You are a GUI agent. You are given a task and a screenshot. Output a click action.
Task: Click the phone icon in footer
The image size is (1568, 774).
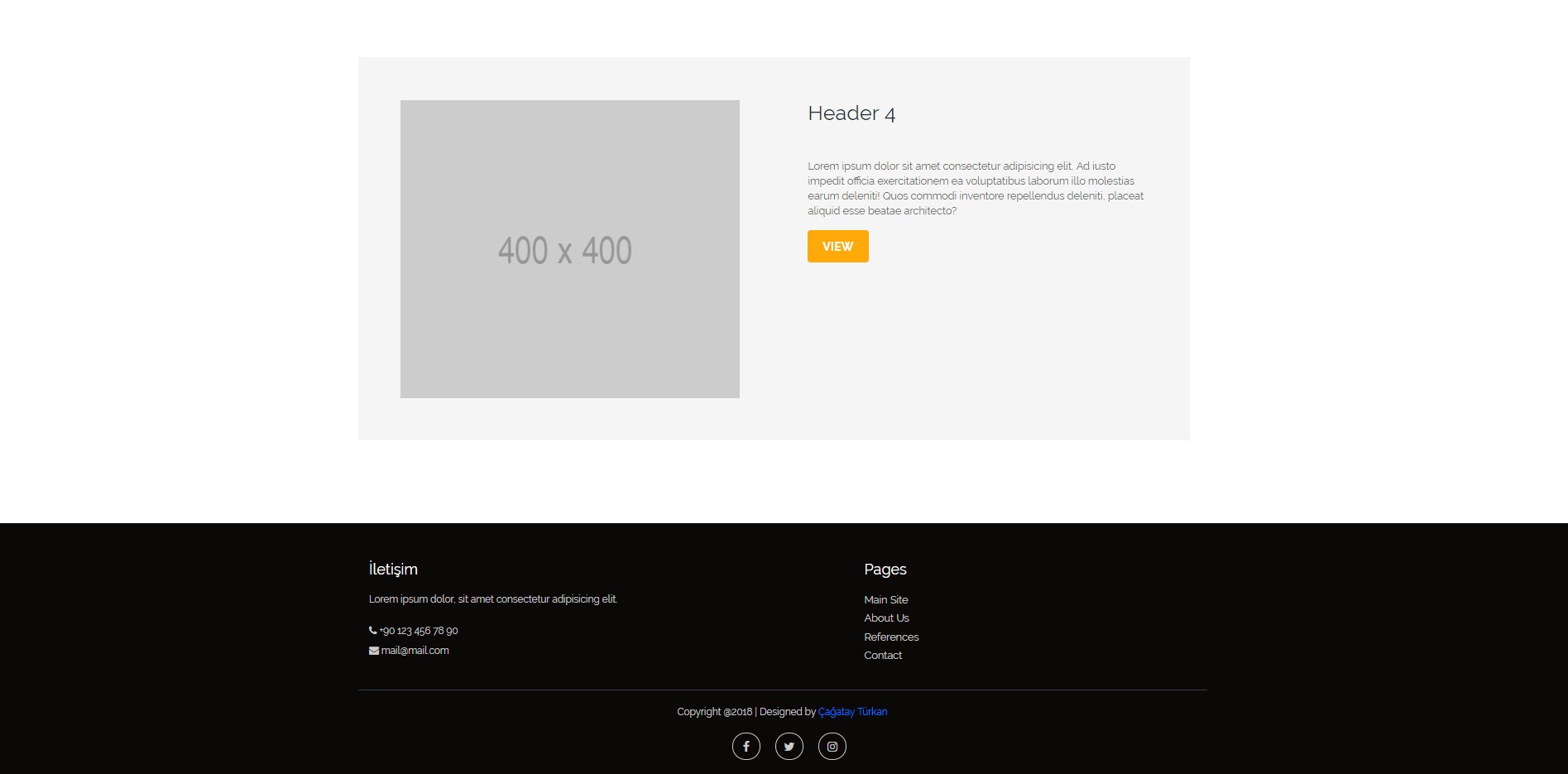pyautogui.click(x=373, y=631)
